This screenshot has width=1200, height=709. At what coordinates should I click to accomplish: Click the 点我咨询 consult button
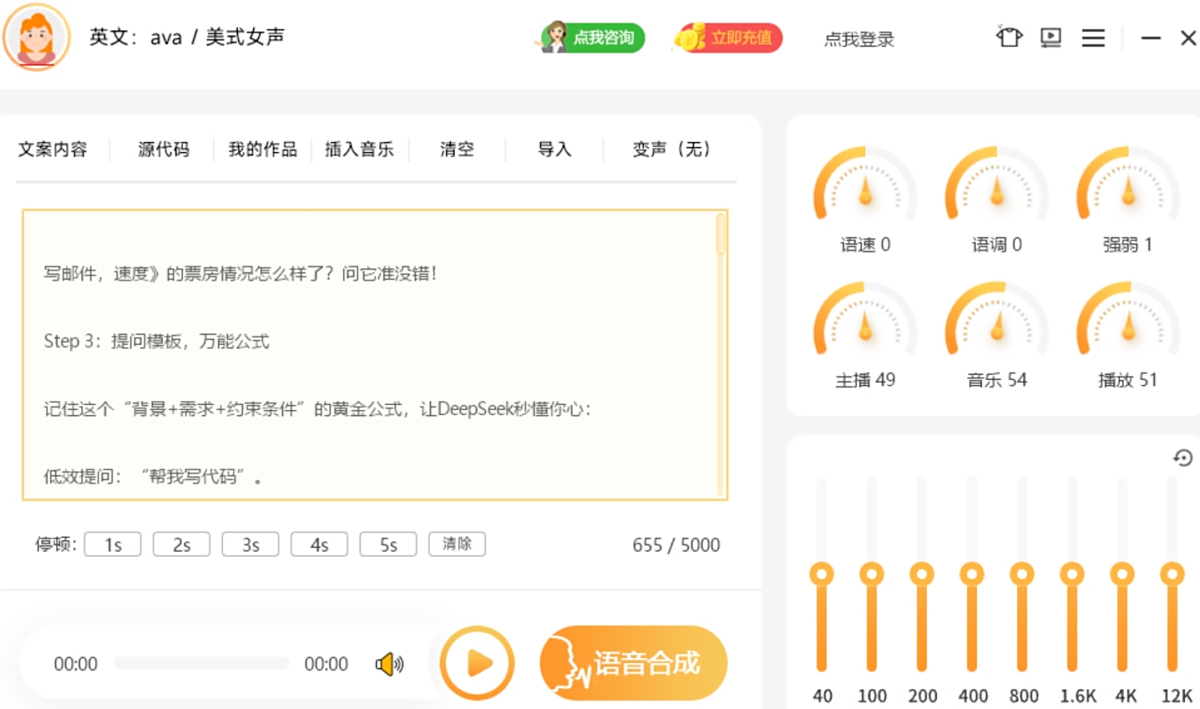point(593,38)
